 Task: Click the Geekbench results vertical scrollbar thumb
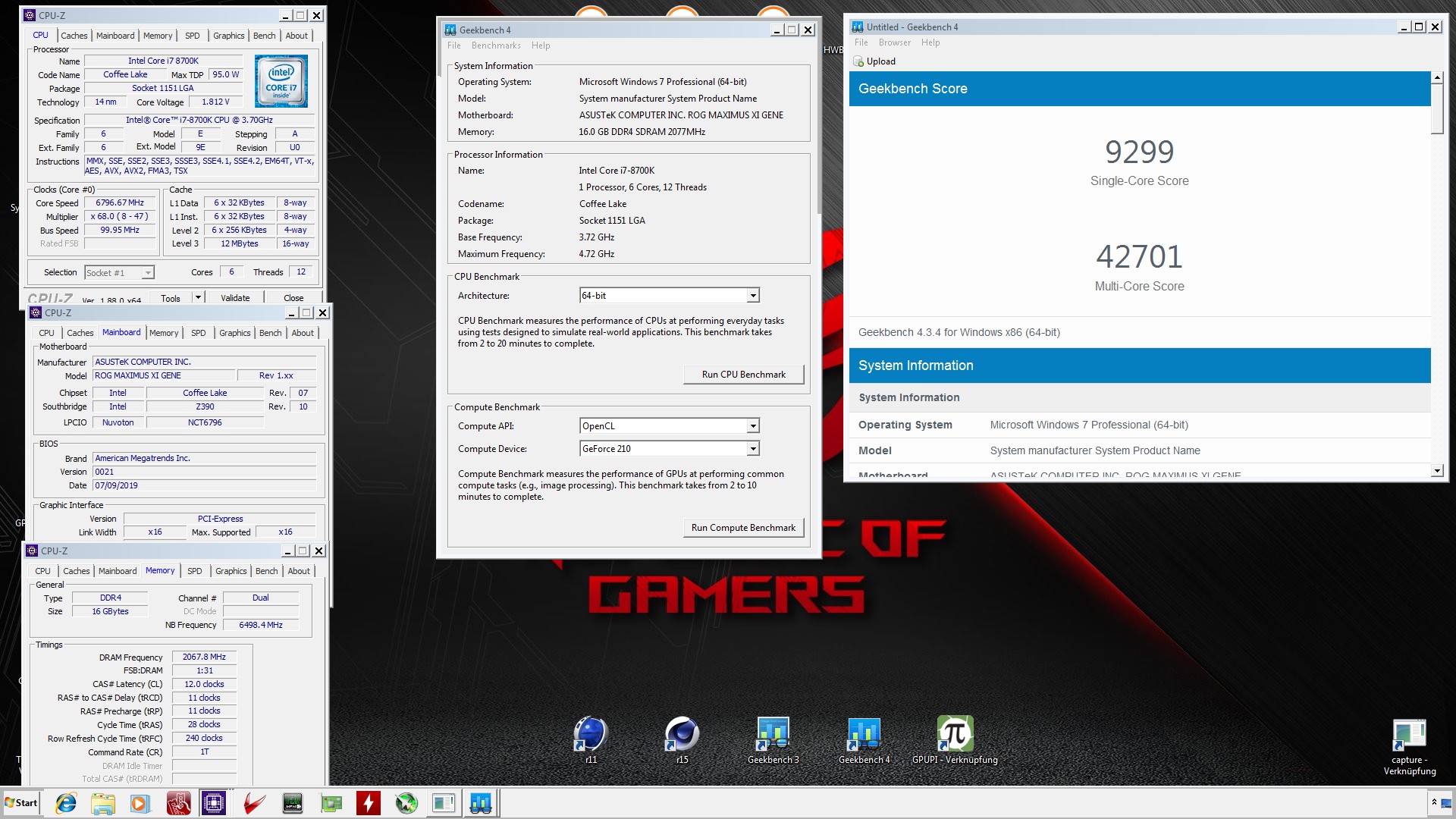1437,109
